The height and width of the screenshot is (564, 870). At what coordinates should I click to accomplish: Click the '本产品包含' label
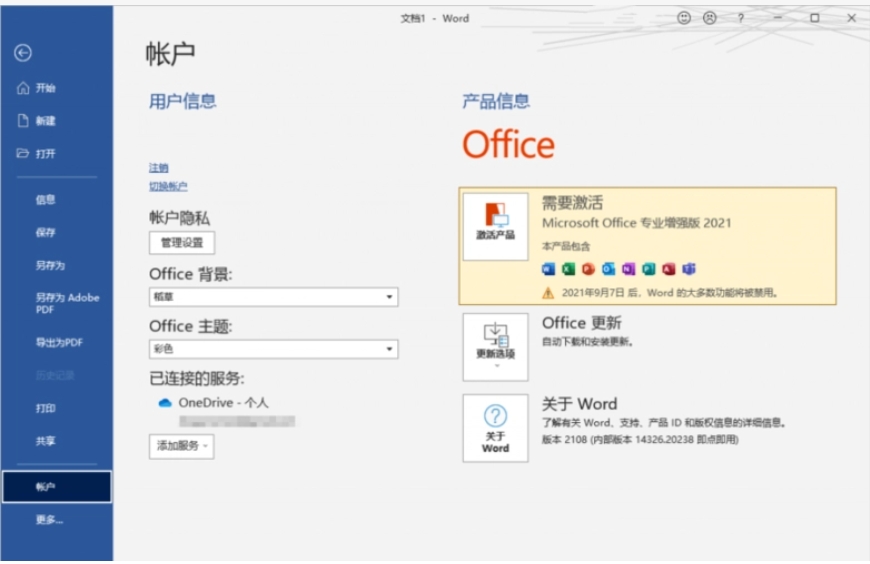[566, 246]
